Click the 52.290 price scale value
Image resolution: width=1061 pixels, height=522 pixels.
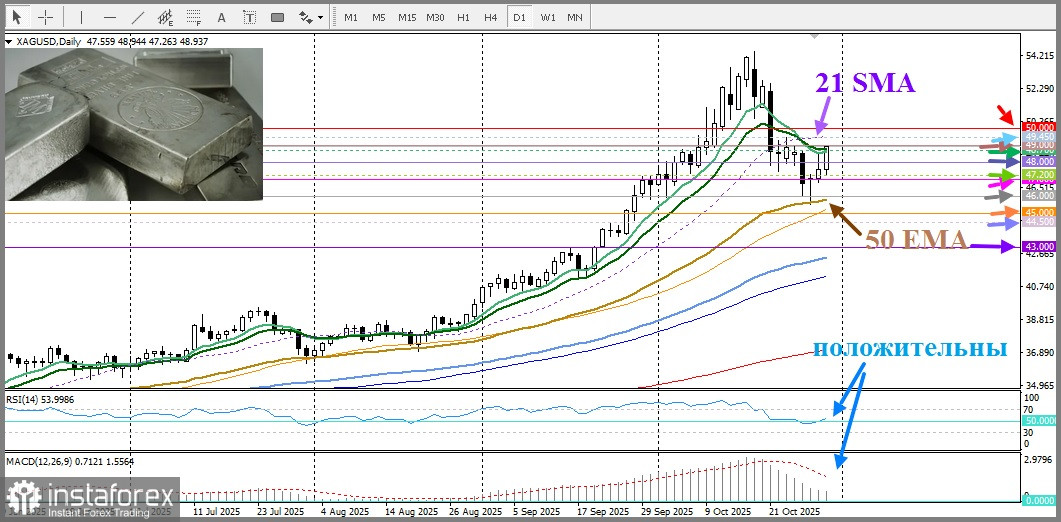pyautogui.click(x=1040, y=89)
